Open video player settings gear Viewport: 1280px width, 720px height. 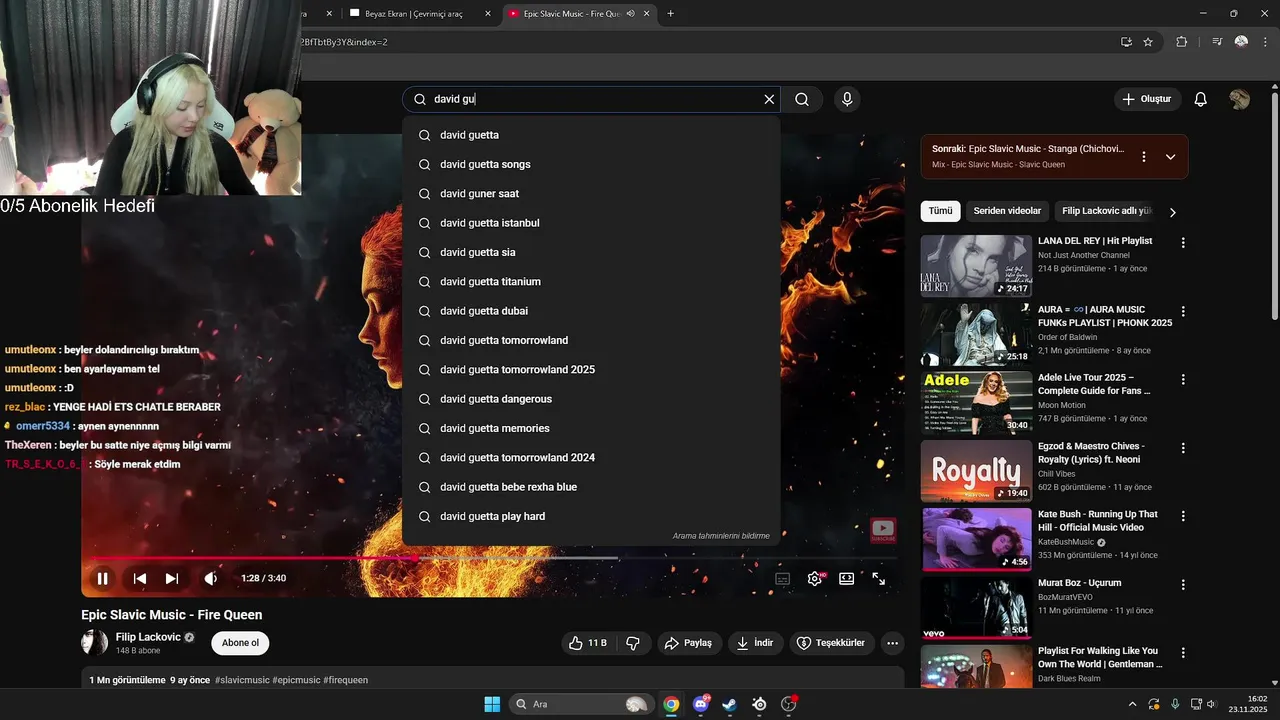pos(815,578)
